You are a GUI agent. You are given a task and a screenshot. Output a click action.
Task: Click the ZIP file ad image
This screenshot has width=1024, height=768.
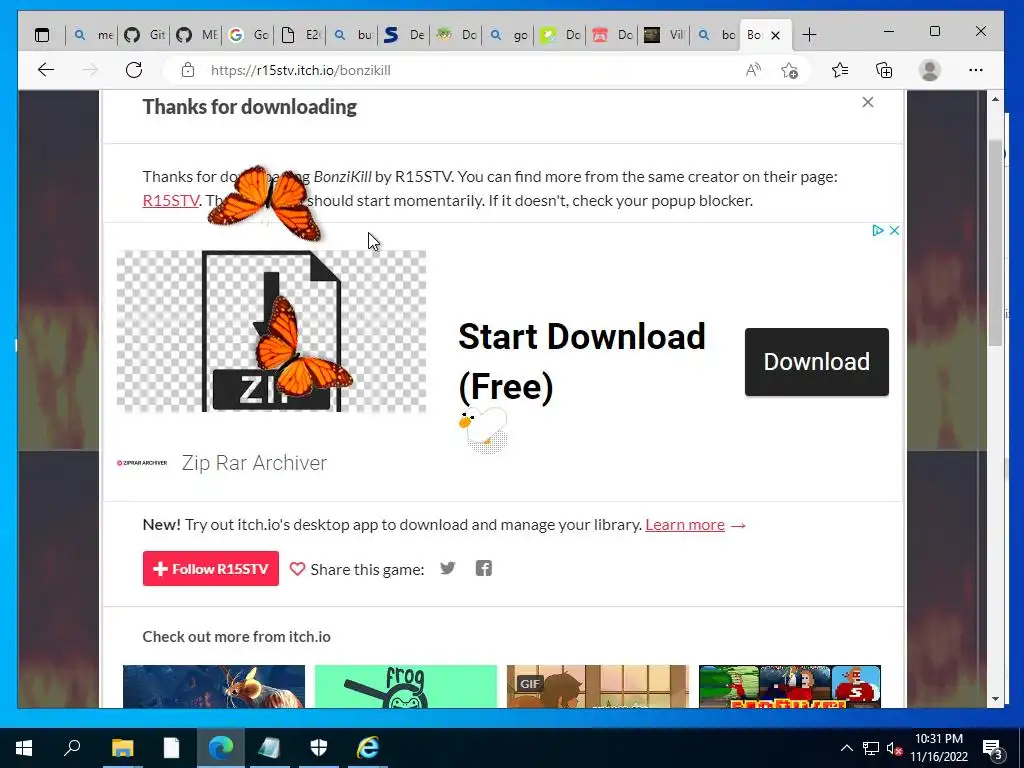tap(271, 331)
